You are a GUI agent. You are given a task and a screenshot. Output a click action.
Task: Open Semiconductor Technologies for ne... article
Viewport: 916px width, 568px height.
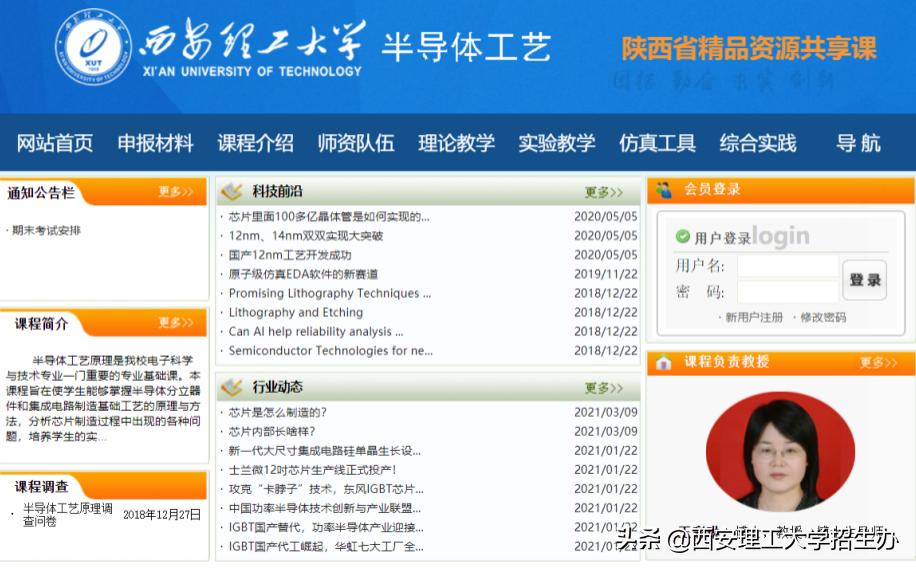(x=331, y=351)
